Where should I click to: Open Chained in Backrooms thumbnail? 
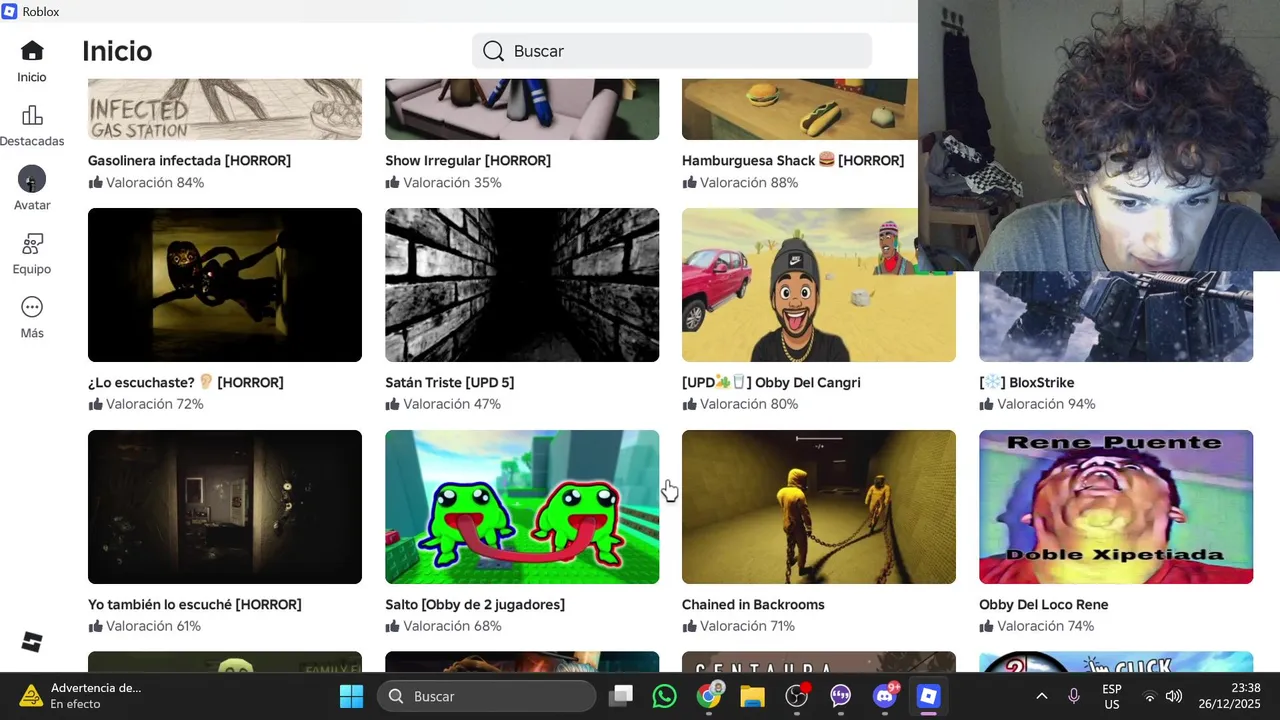point(819,507)
